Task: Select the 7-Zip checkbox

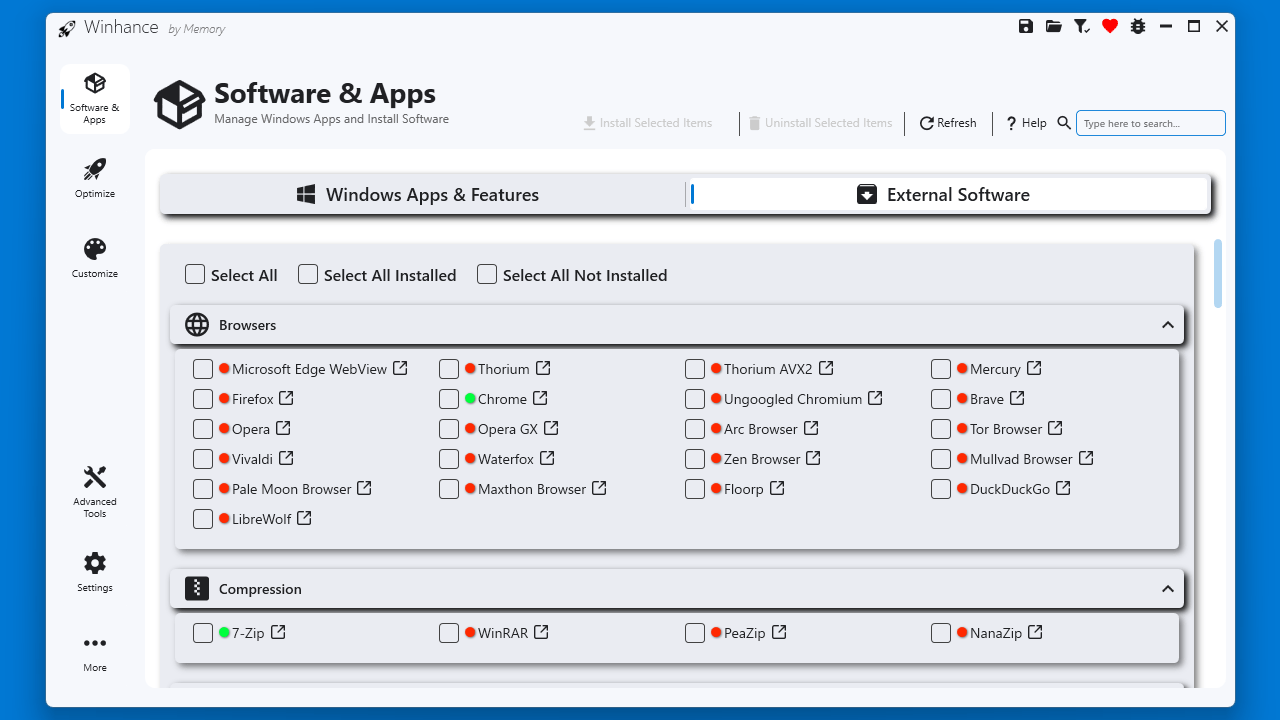Action: tap(203, 633)
